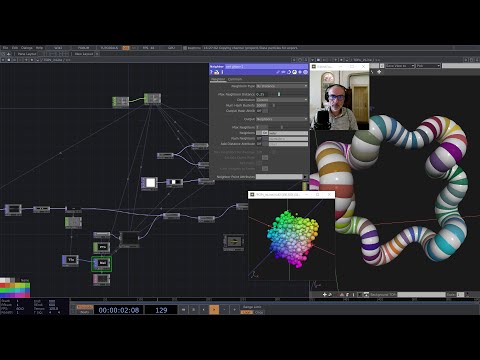The width and height of the screenshot is (480, 360).
Task: Select the green-highlighted node in network editor
Action: point(102,263)
